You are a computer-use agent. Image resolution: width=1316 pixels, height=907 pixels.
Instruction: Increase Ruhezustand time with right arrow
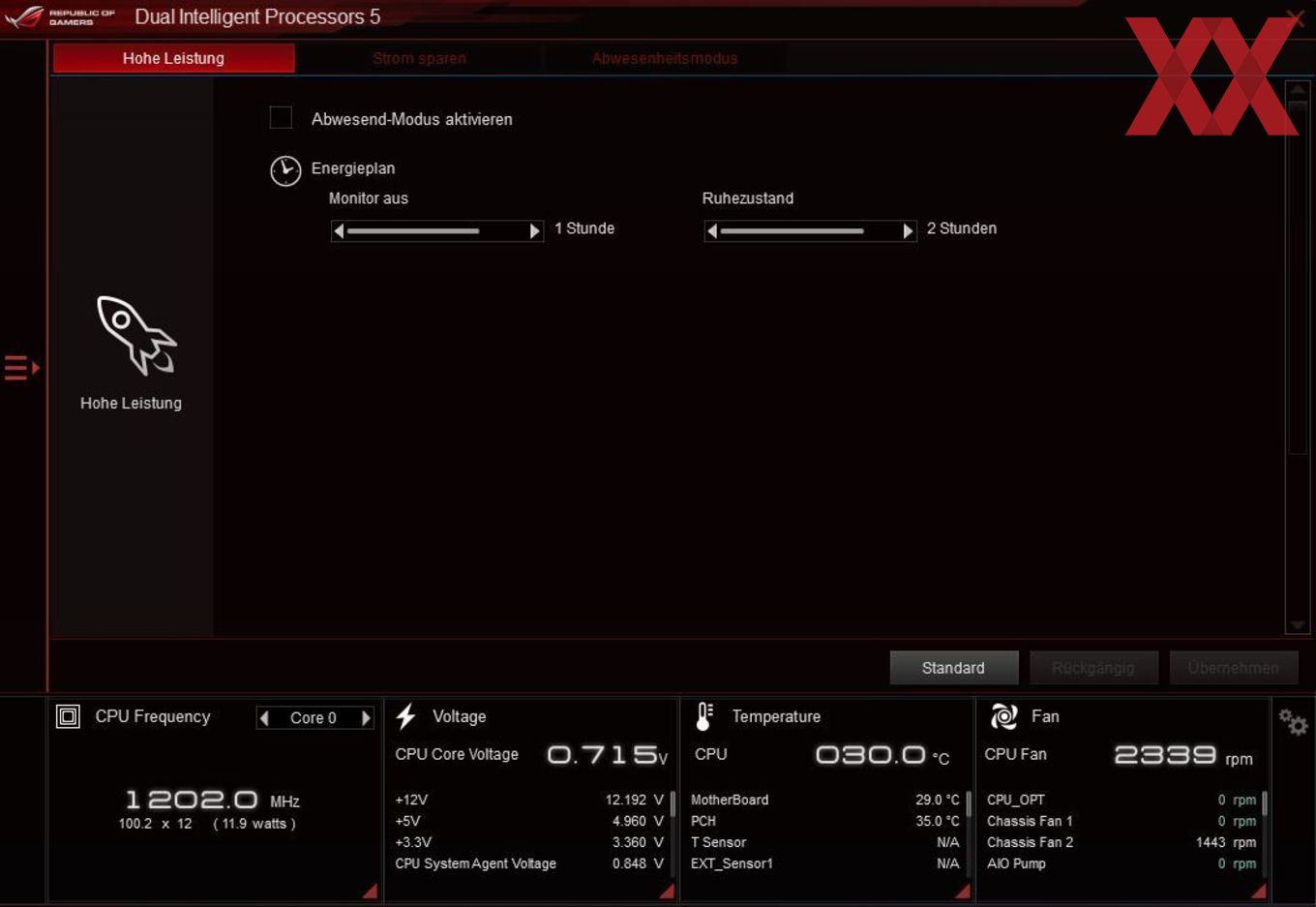pos(908,231)
